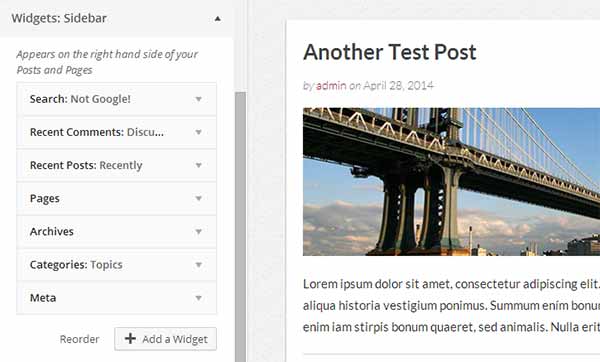This screenshot has width=600, height=362.
Task: Click the bridge featured image
Action: coord(452,182)
